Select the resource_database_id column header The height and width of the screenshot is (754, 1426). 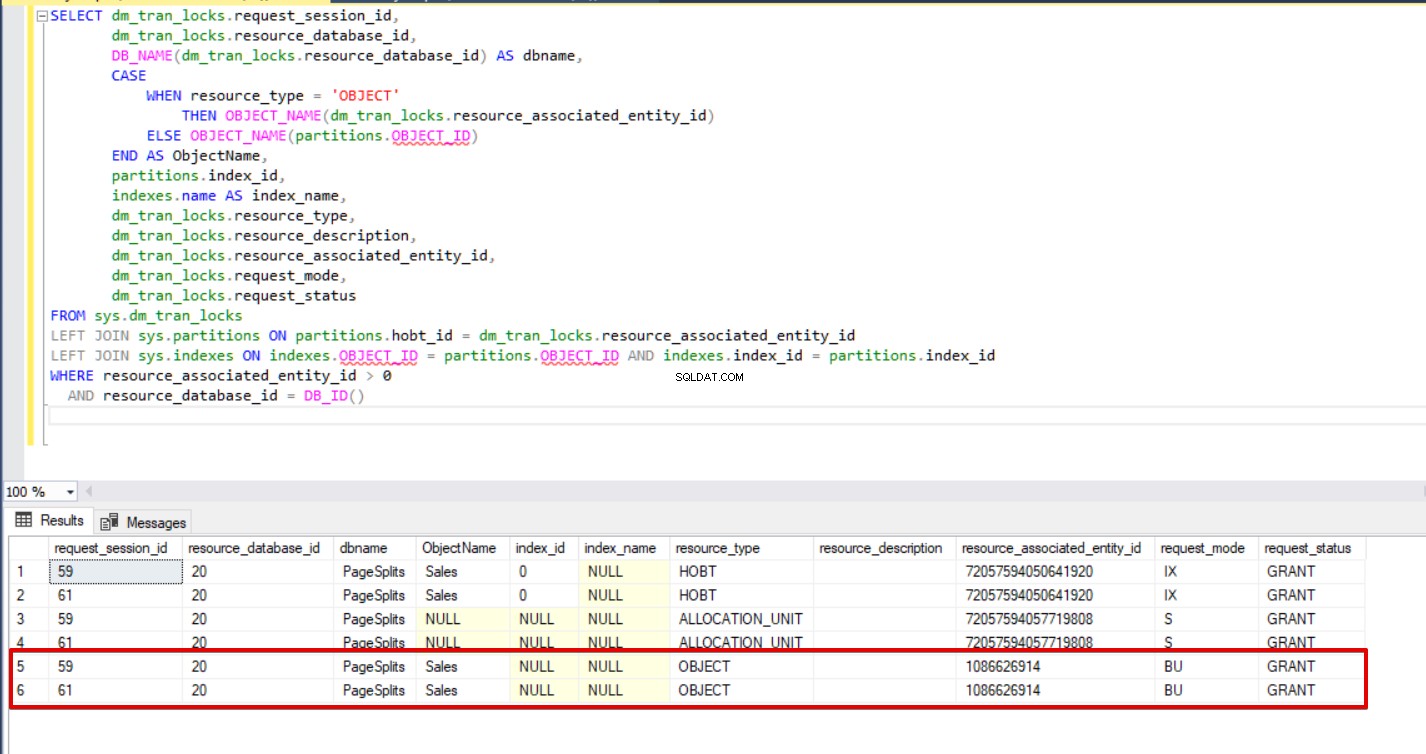point(259,548)
